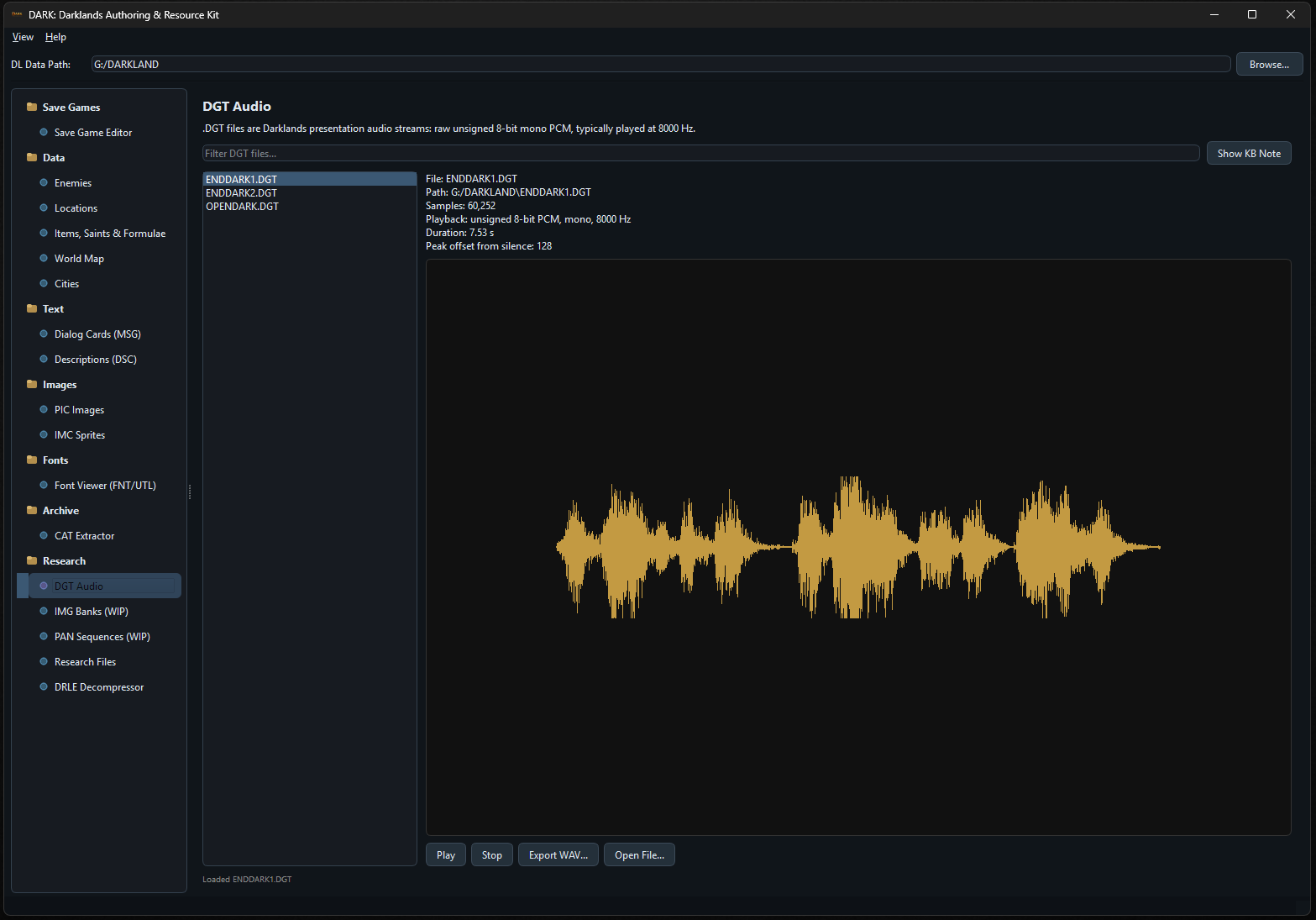Play the loaded DGT audio

pos(446,854)
